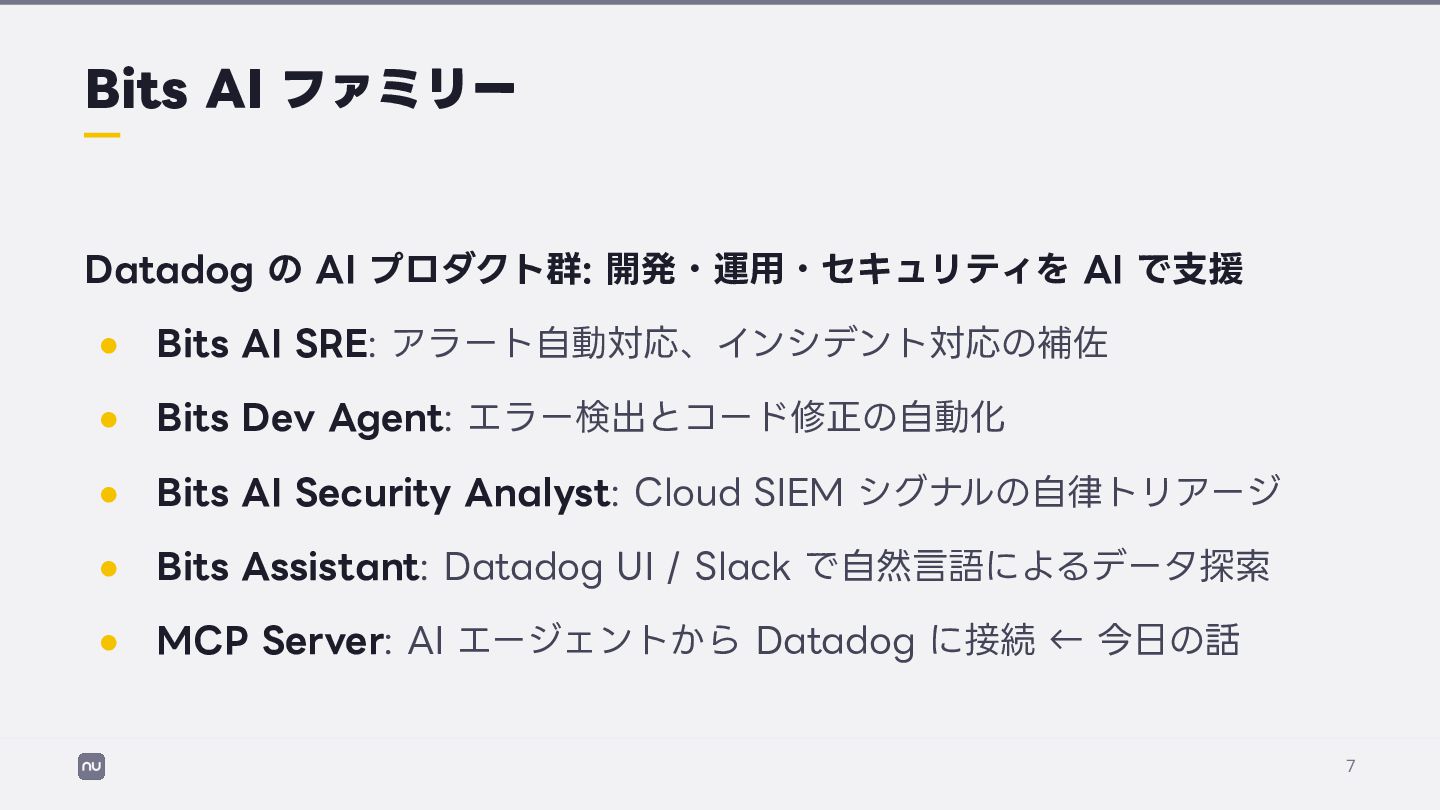
Task: Click the Cloud SIEM シグナルの自律トリアージ text
Action: click(x=958, y=492)
